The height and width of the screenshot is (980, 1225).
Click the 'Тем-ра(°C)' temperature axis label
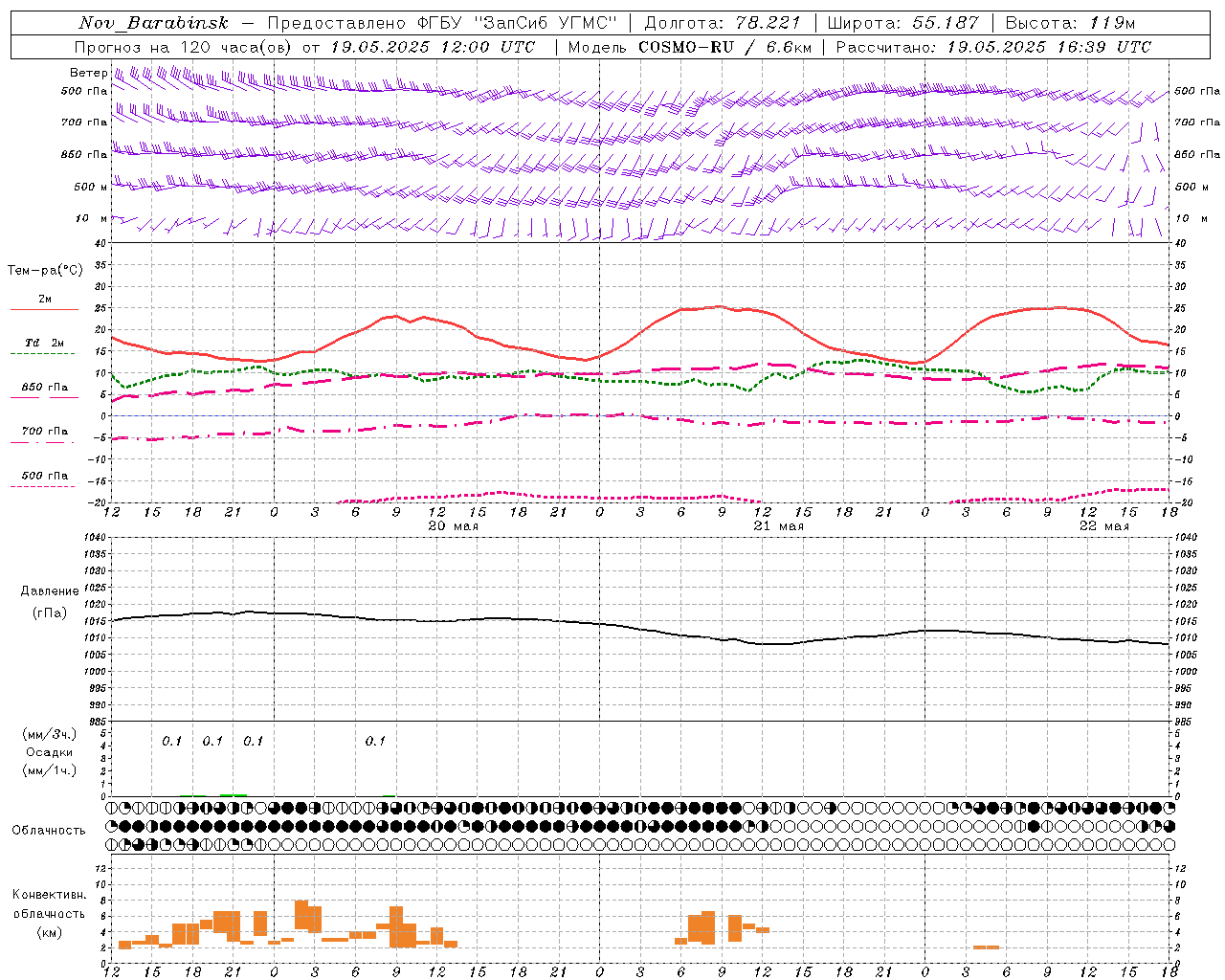click(x=45, y=270)
